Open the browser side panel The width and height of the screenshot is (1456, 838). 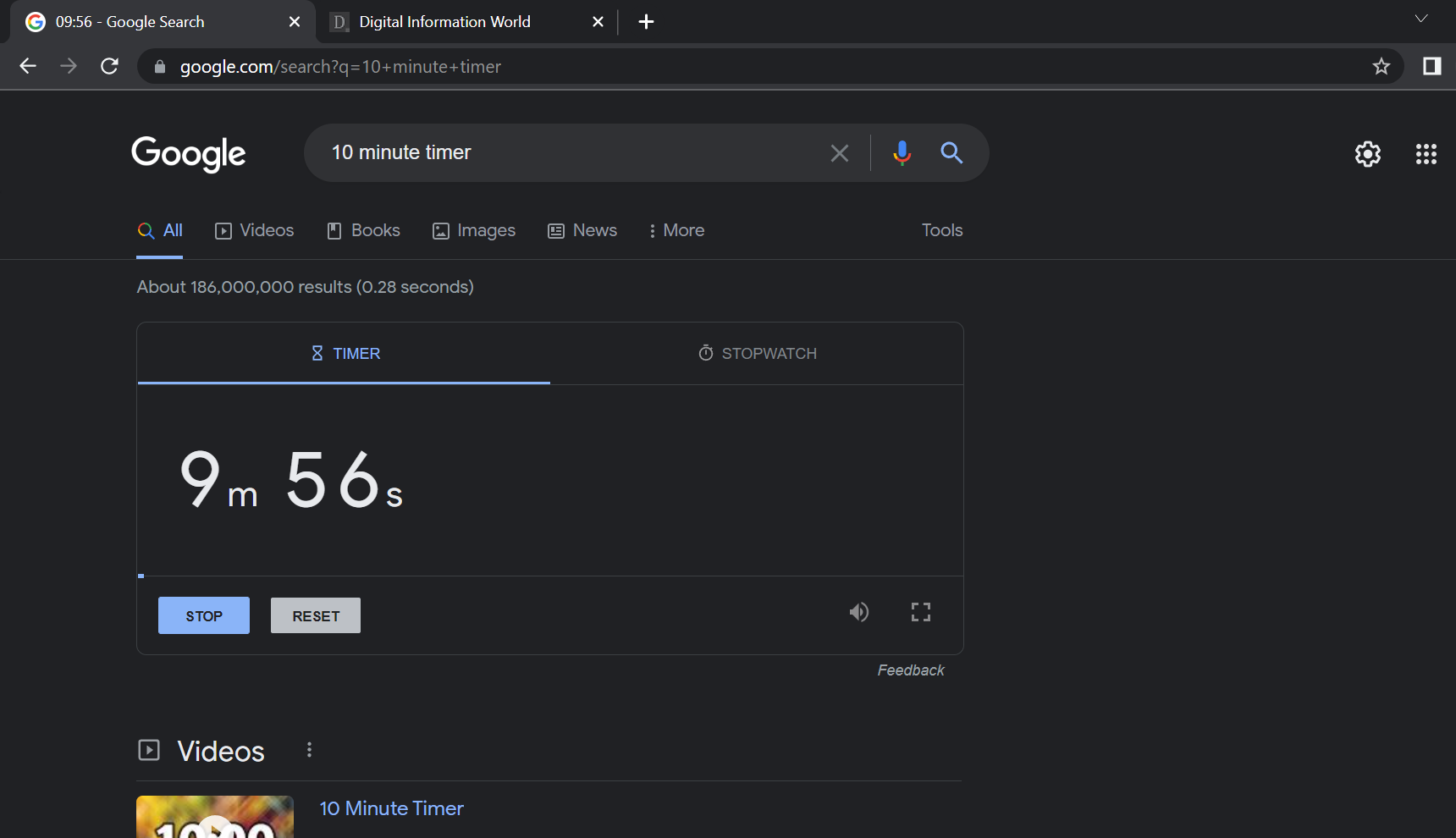coord(1432,66)
